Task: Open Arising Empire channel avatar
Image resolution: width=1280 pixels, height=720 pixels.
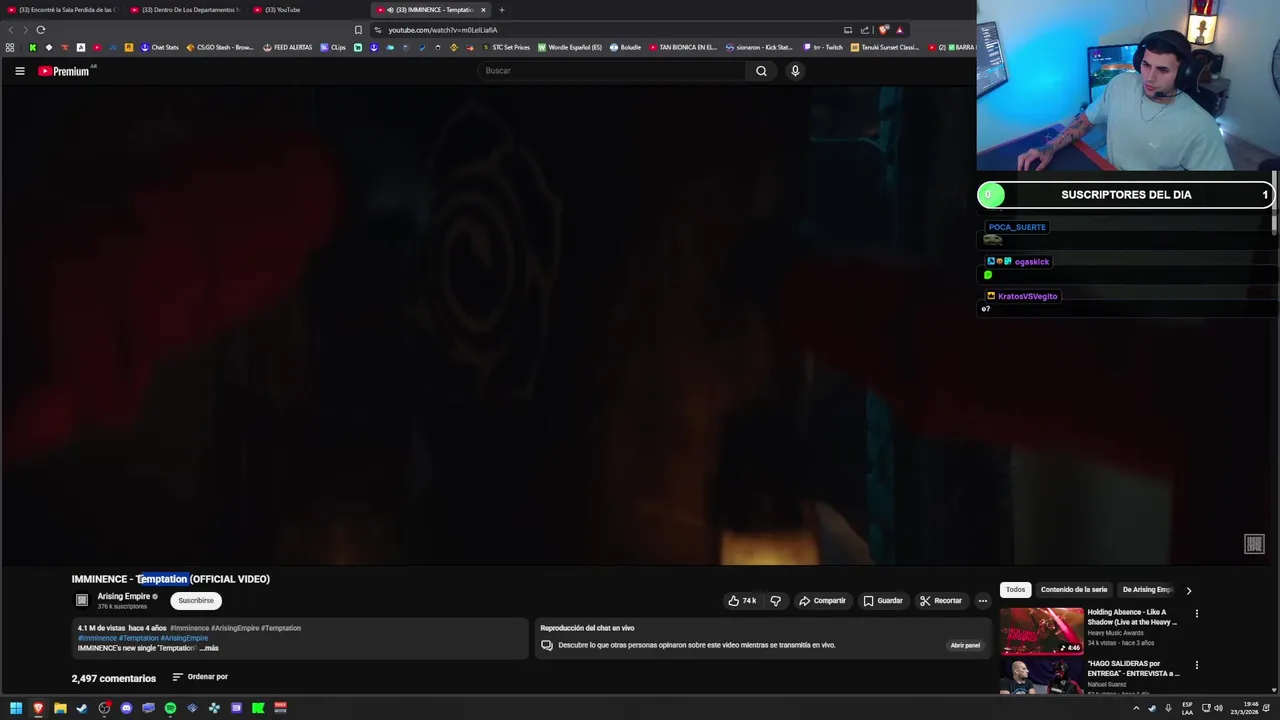Action: point(82,600)
